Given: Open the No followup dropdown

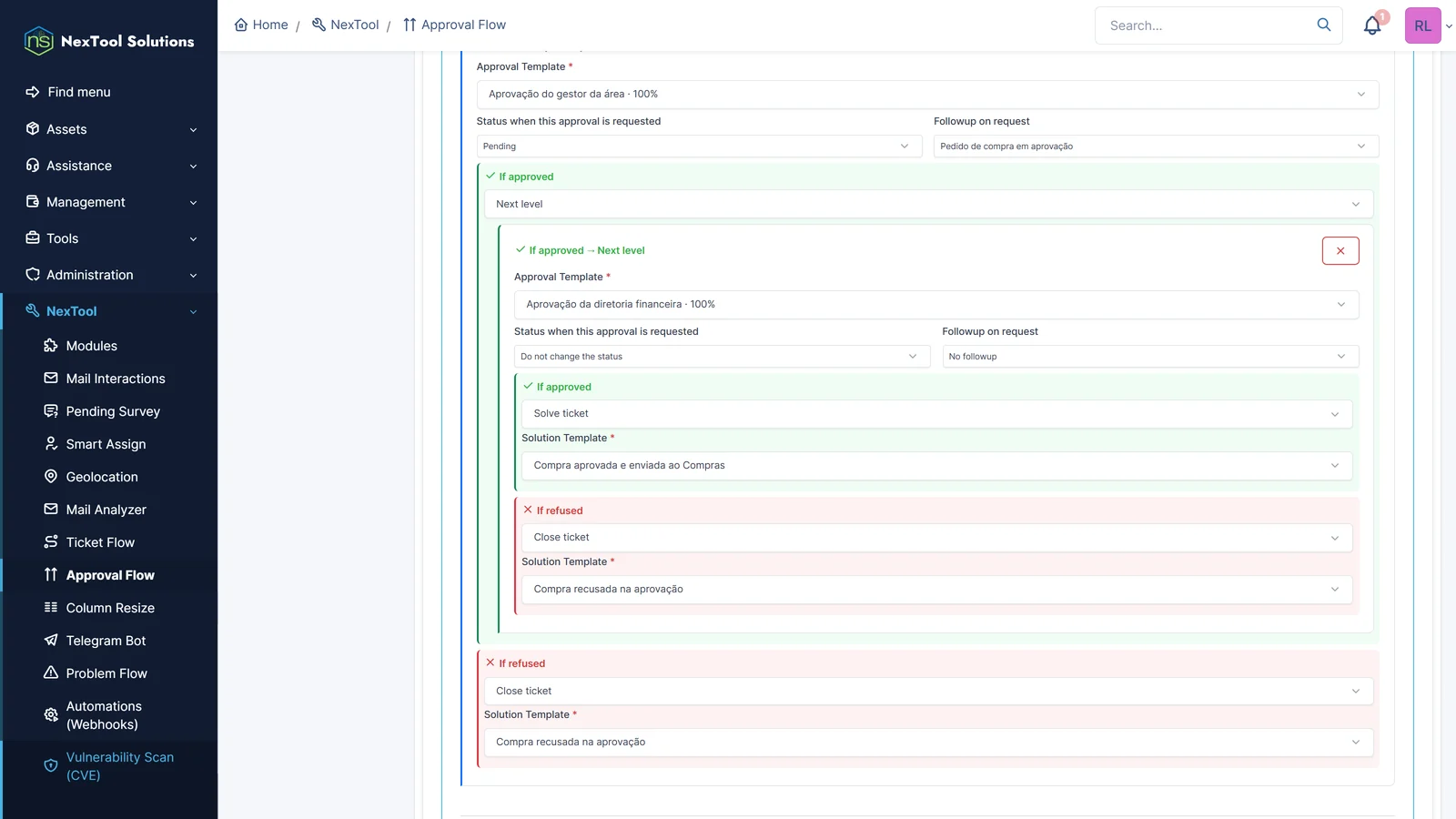Looking at the screenshot, I should [x=1150, y=357].
